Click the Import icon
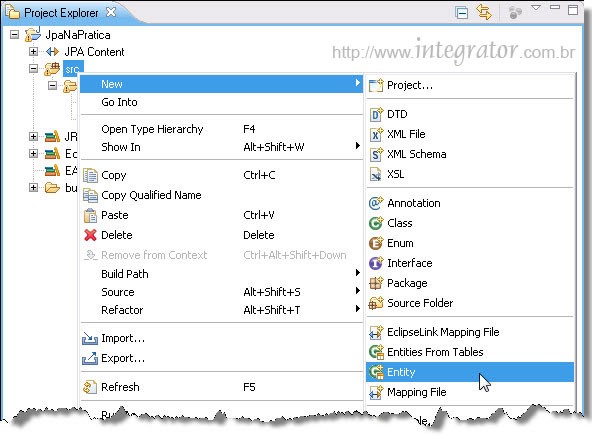Viewport: 592px width, 436px height. point(90,339)
